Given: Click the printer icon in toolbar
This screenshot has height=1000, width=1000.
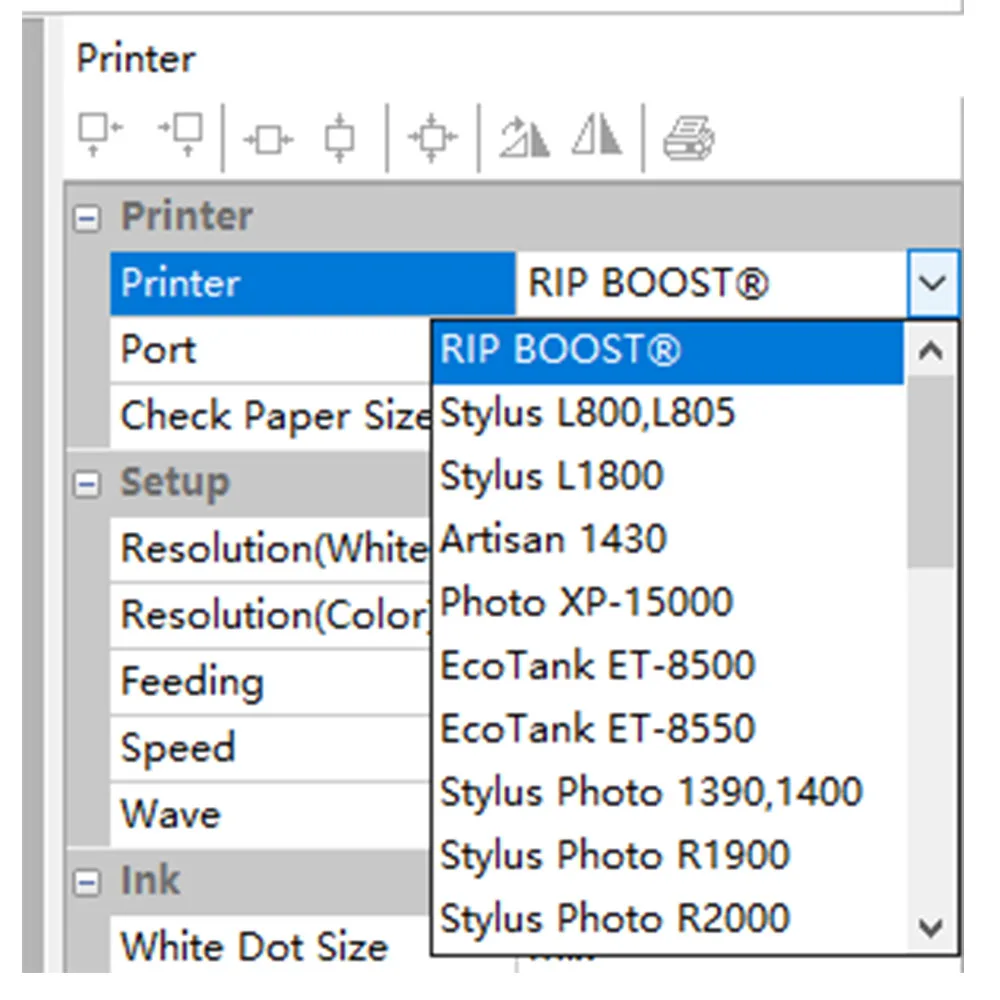Looking at the screenshot, I should 689,136.
